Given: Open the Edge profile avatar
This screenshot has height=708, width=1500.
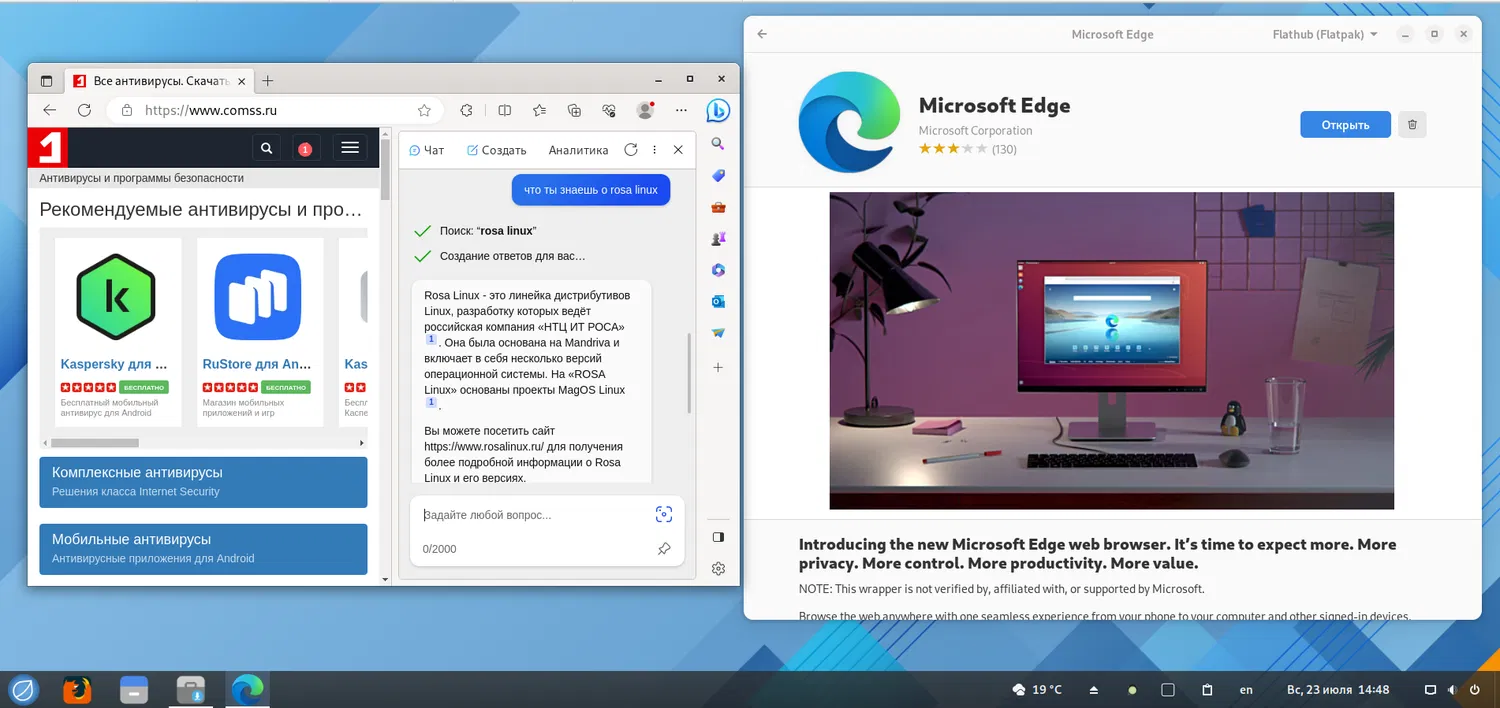Looking at the screenshot, I should tap(645, 110).
